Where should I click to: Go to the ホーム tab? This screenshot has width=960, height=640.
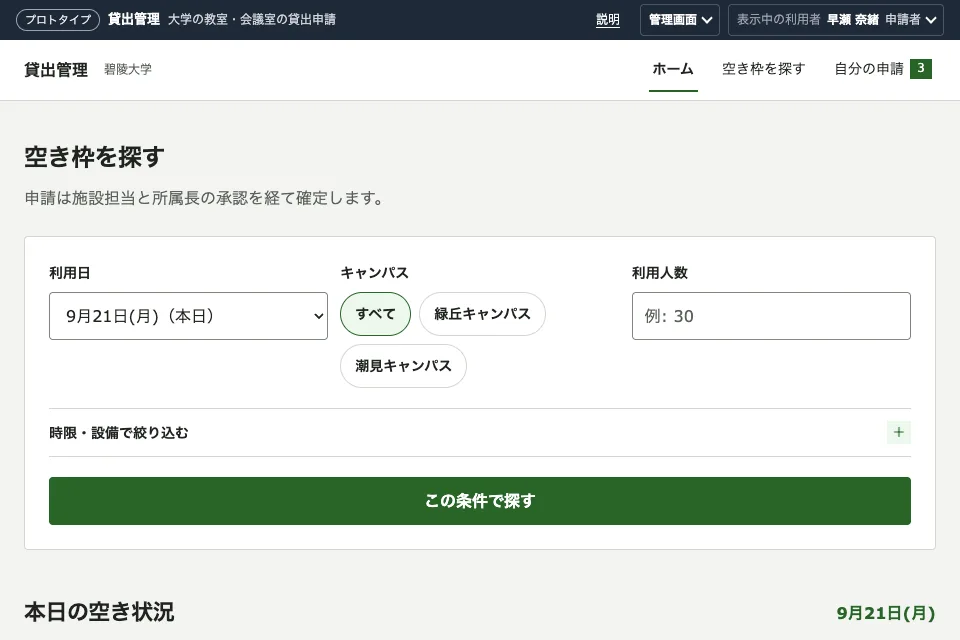click(x=673, y=69)
